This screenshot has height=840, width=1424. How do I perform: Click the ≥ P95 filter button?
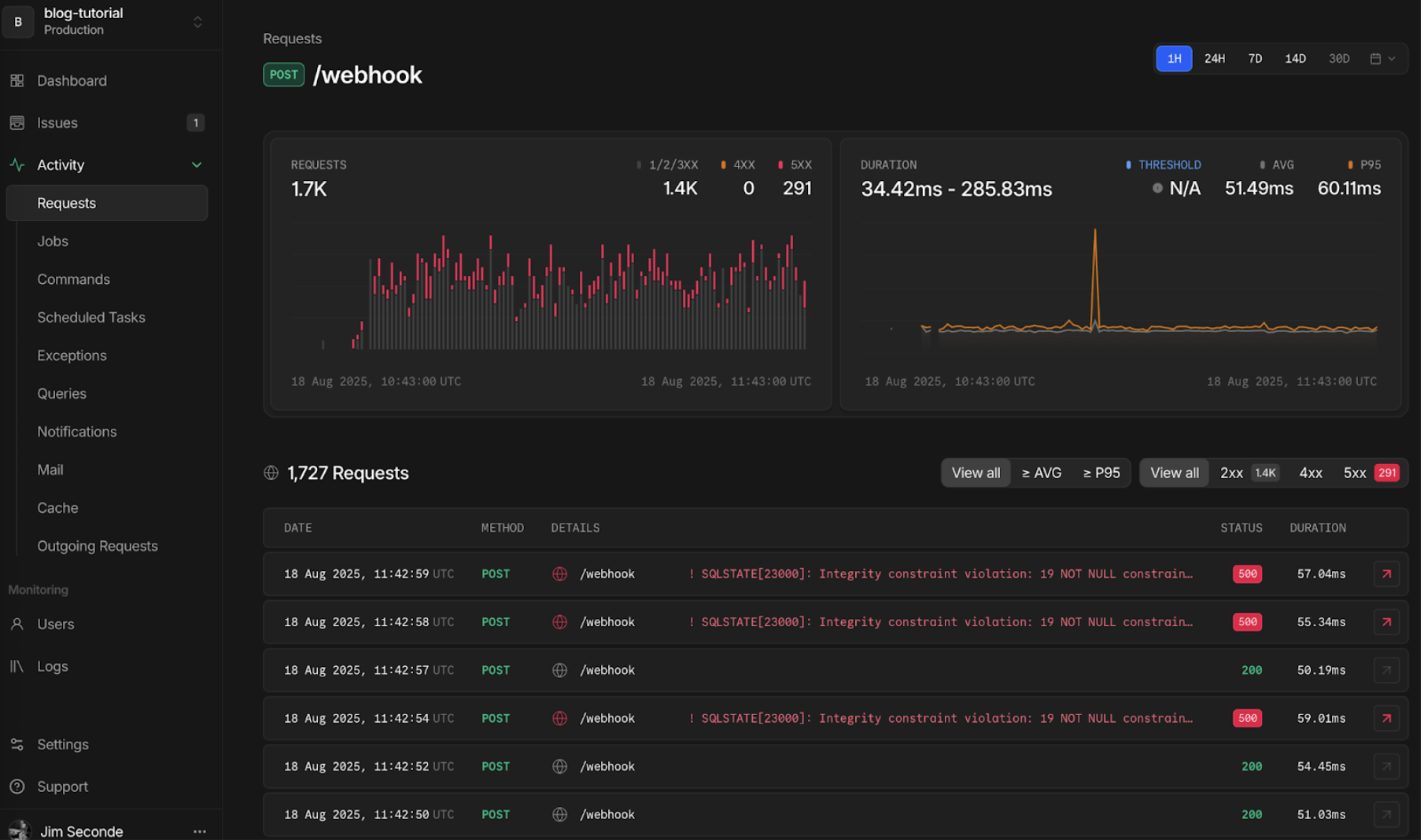tap(1101, 473)
